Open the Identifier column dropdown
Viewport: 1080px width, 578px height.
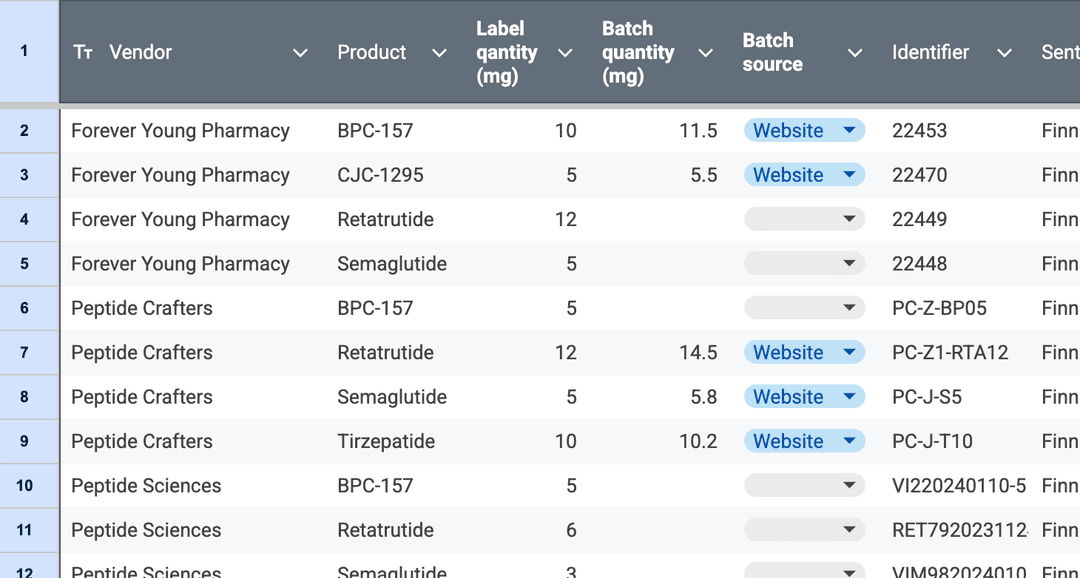[x=1004, y=53]
